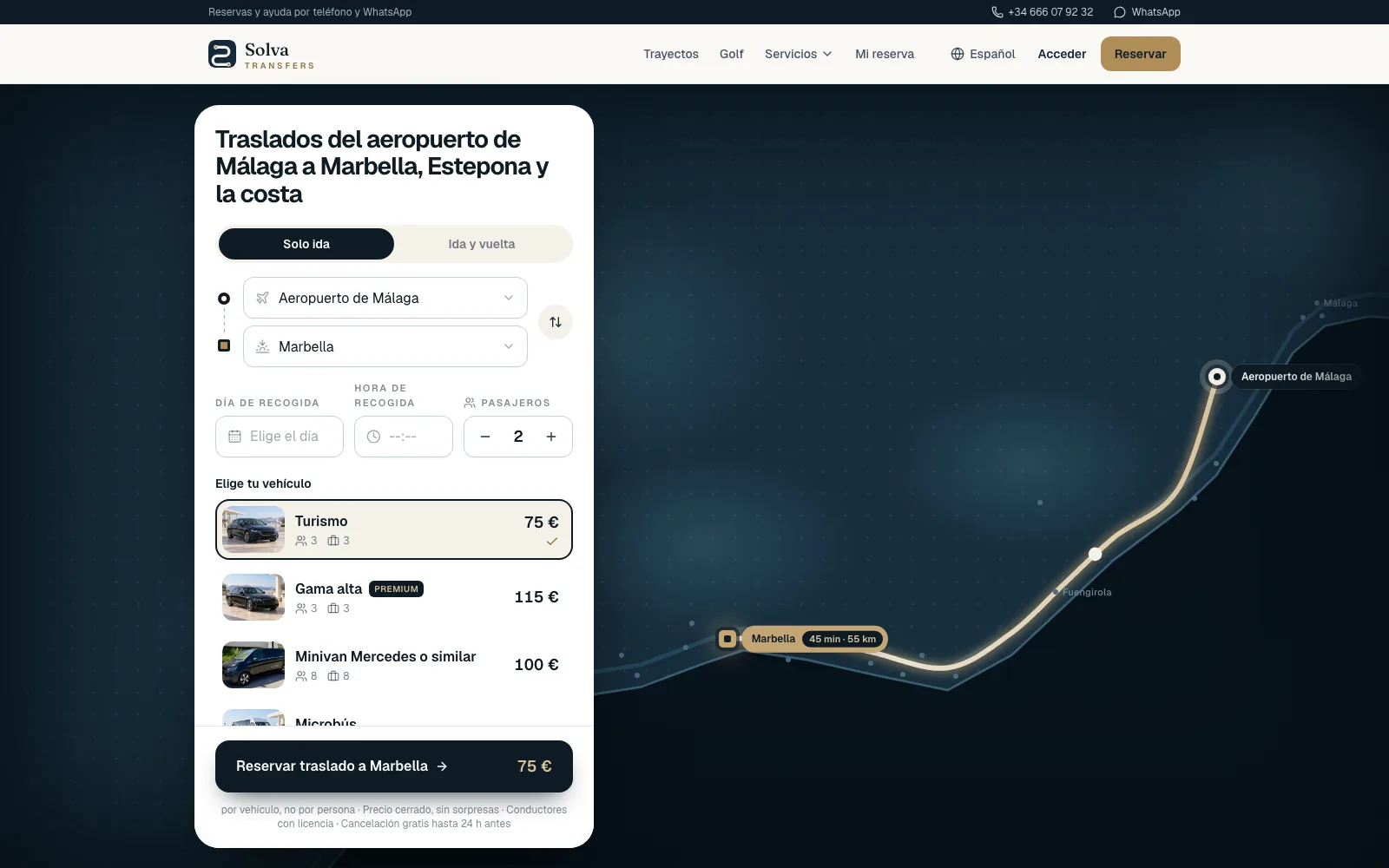Open the Español language selector
1389x868 pixels.
pos(983,54)
